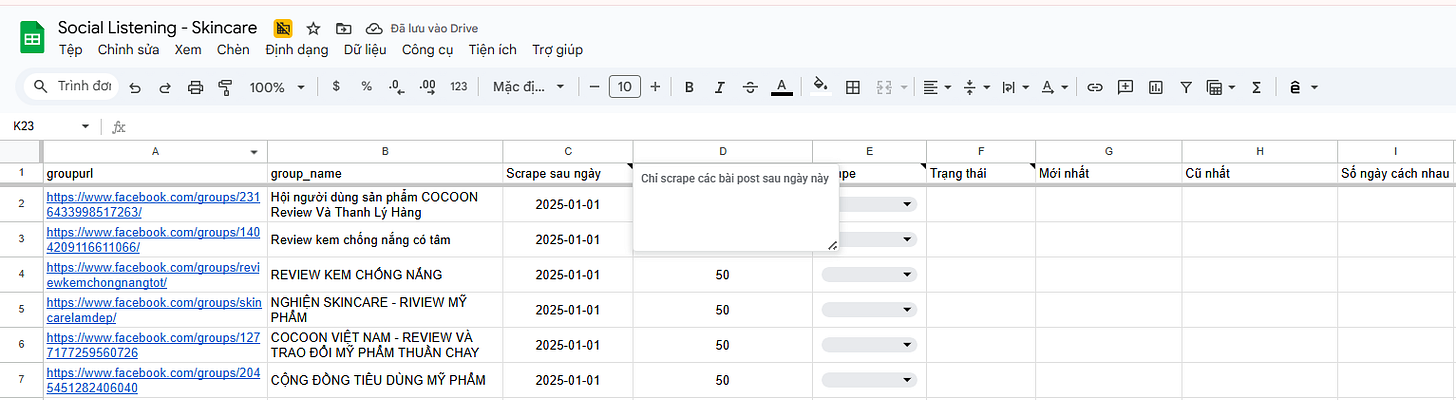Screen dimensions: 1456x400
Task: Click the font size field showing 10
Action: 625,87
